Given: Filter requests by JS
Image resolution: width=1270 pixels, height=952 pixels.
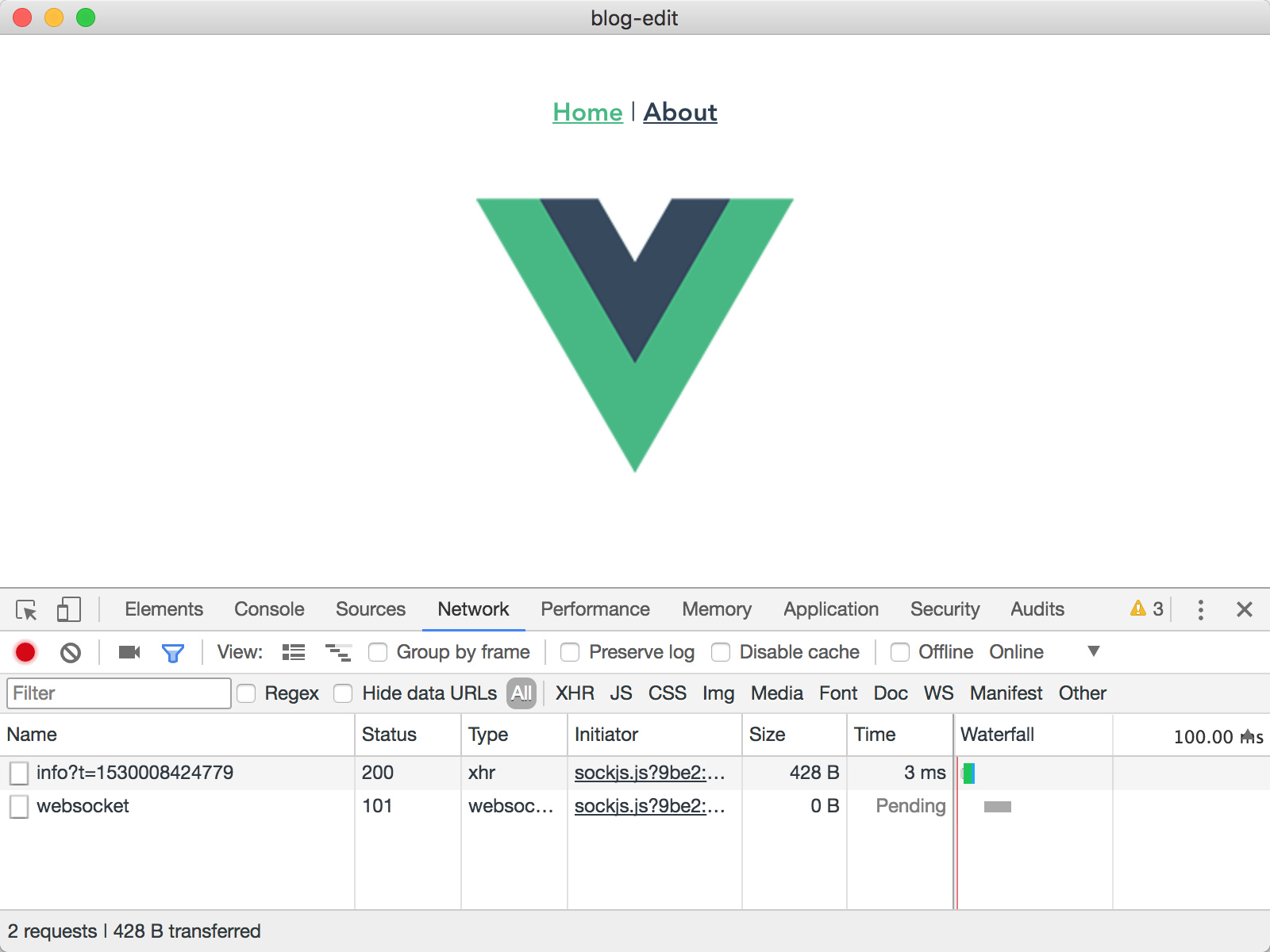Looking at the screenshot, I should click(622, 693).
